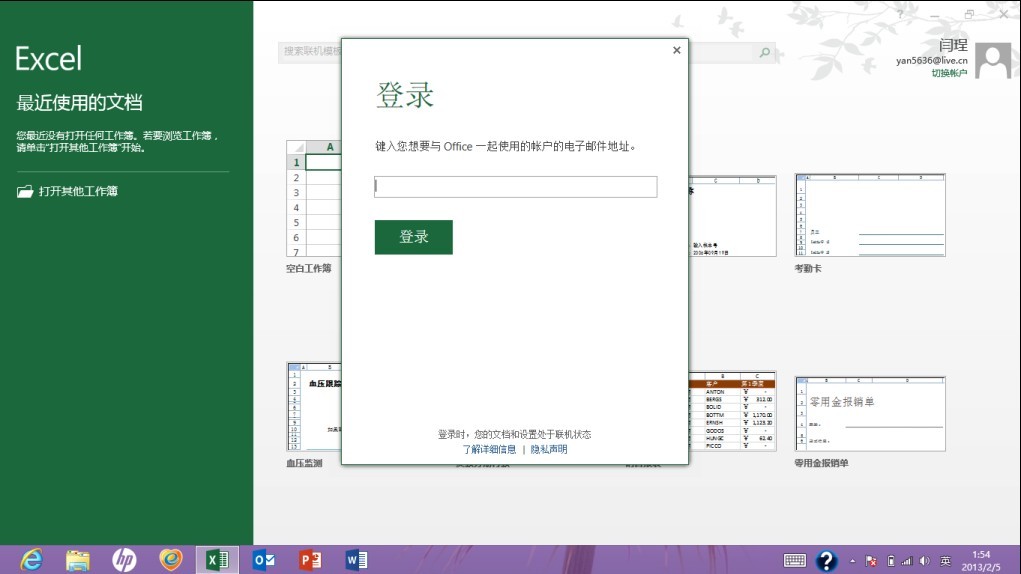Click the Excel taskbar icon

(x=217, y=560)
